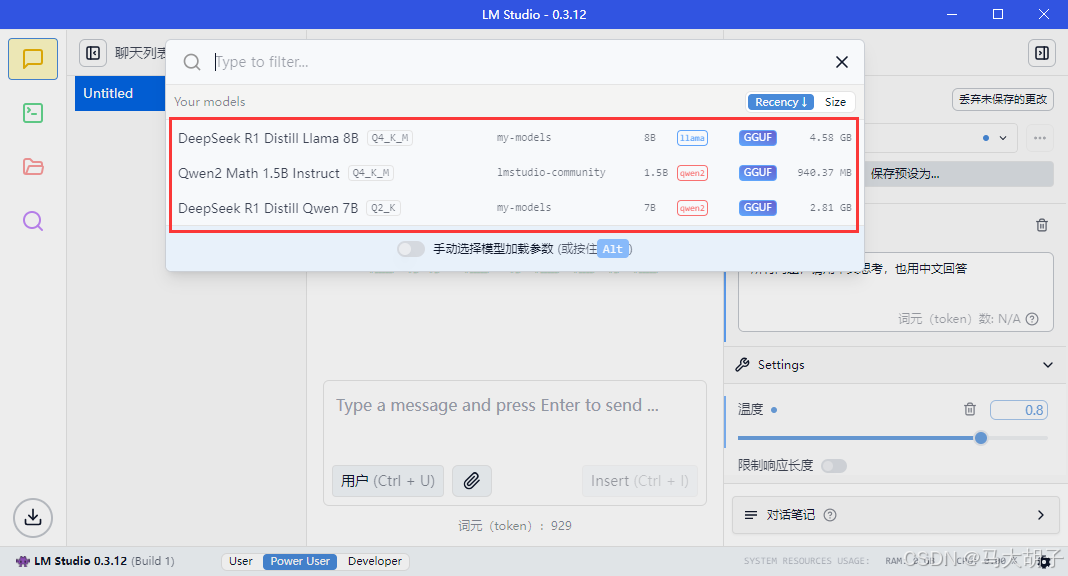Open the preset three-dots menu
Screen dimensions: 1068x576
point(1039,138)
